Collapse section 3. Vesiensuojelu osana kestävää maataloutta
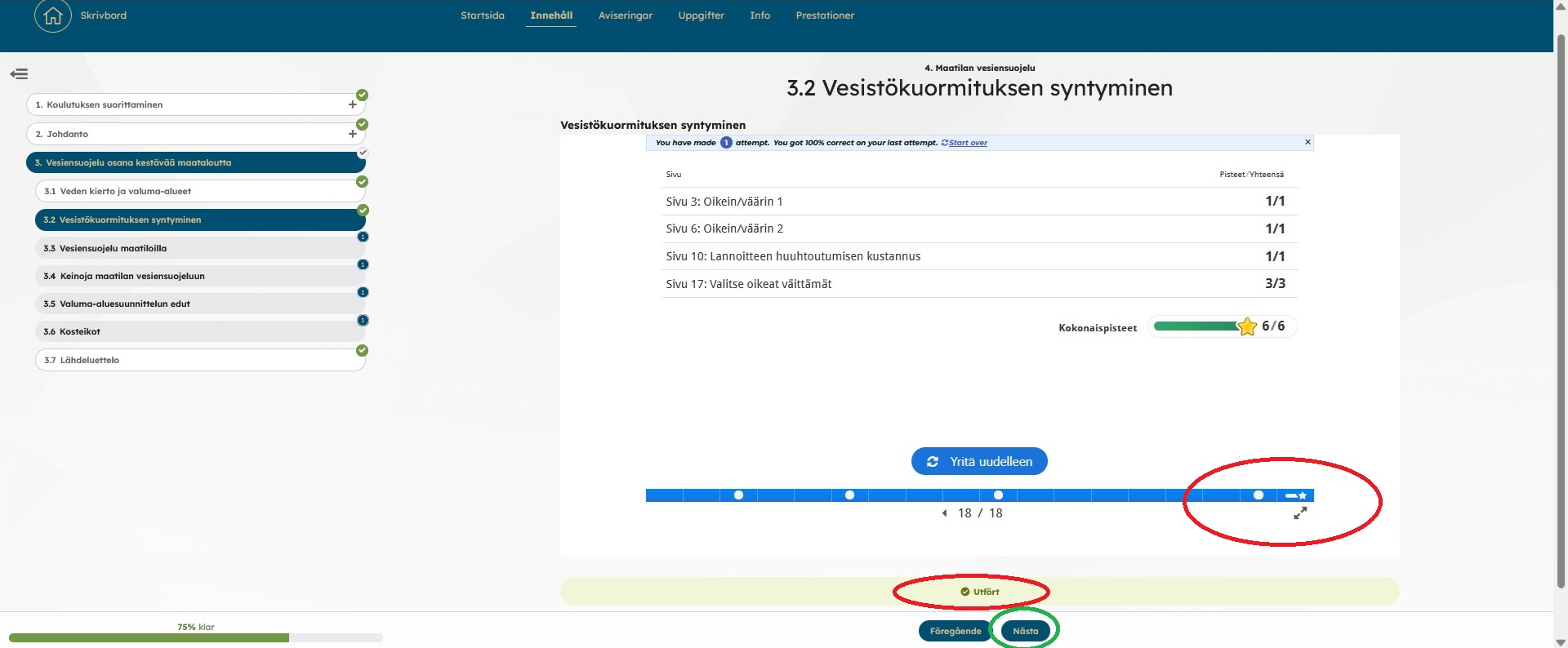1568x648 pixels. (x=196, y=162)
